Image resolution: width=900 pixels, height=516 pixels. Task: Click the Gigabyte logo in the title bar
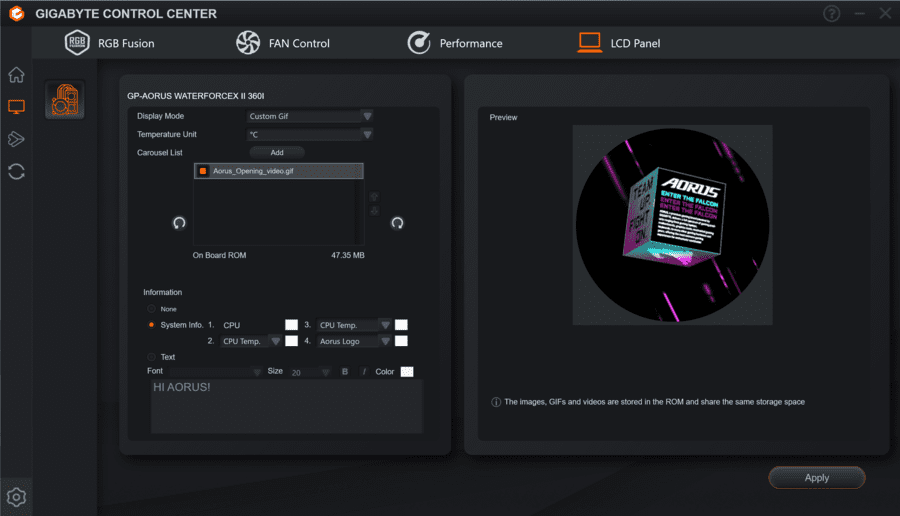(x=17, y=13)
